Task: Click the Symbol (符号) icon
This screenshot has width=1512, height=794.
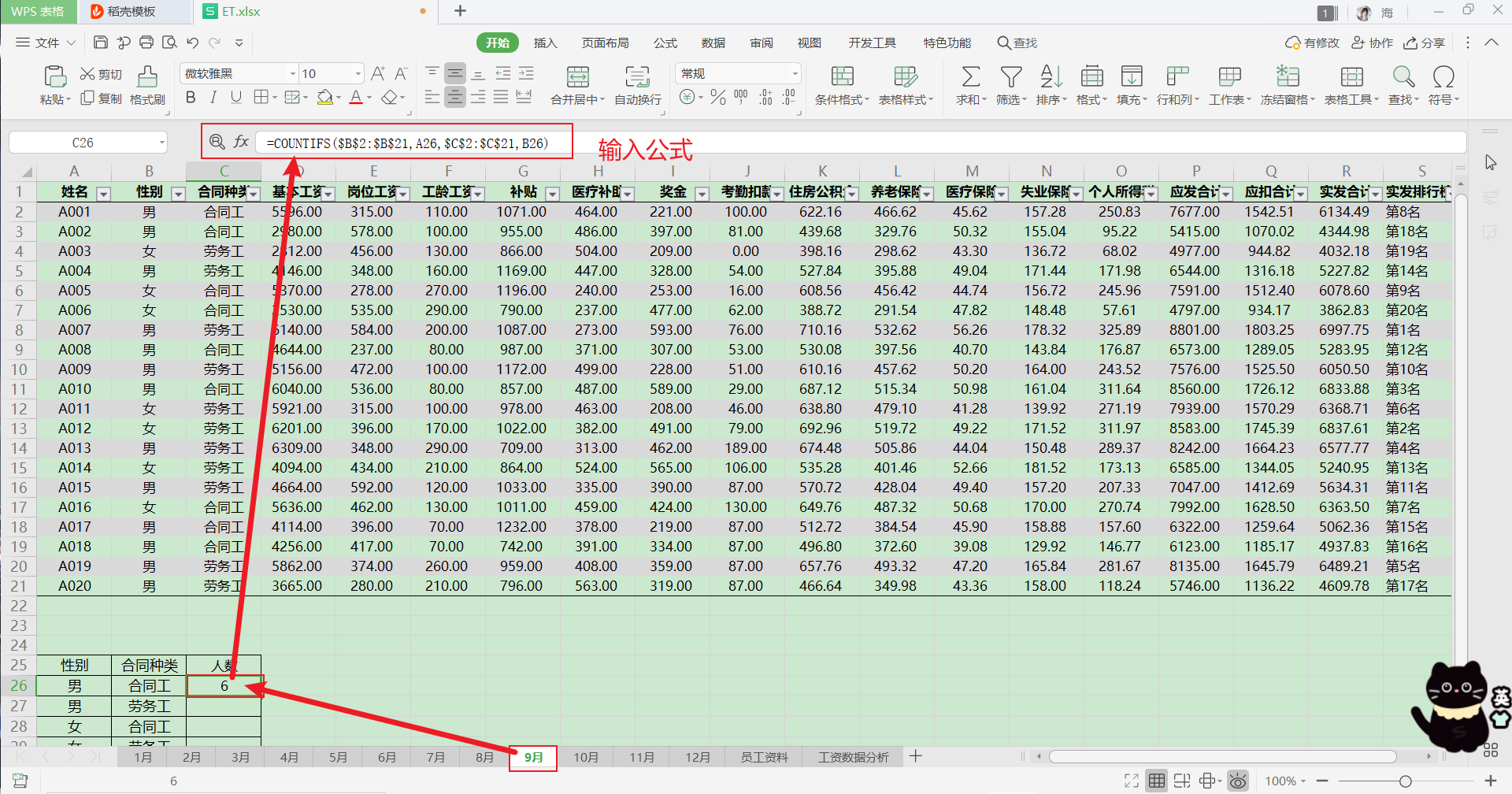Action: tap(1443, 76)
